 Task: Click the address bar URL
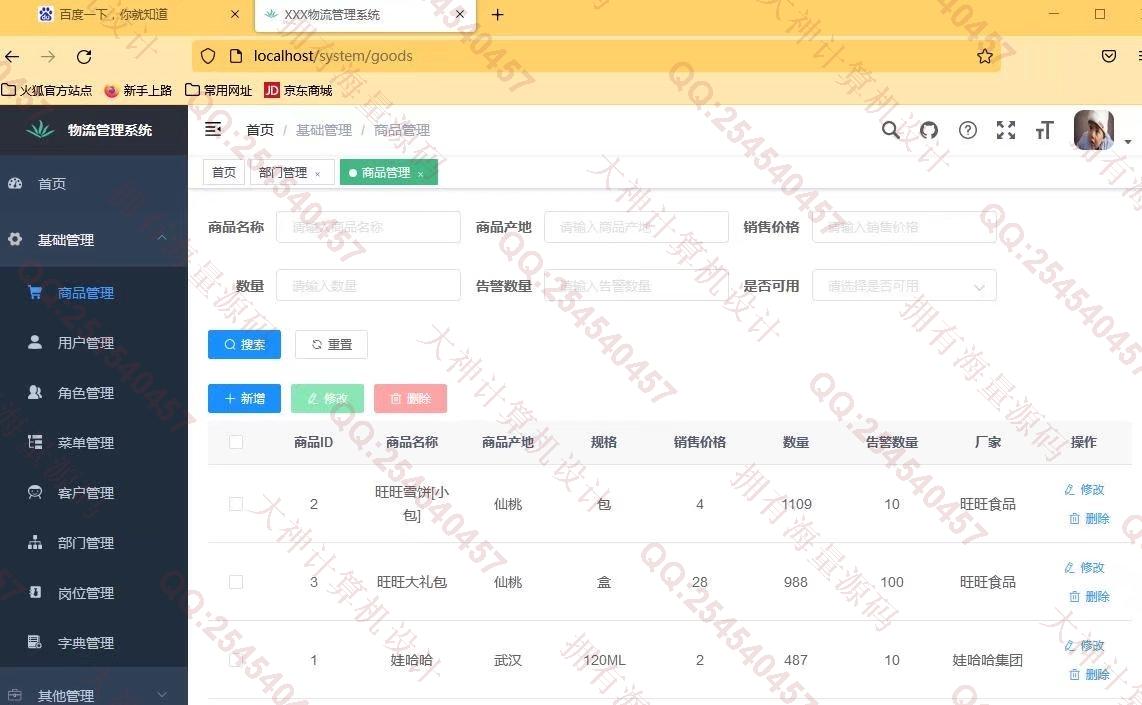point(333,56)
